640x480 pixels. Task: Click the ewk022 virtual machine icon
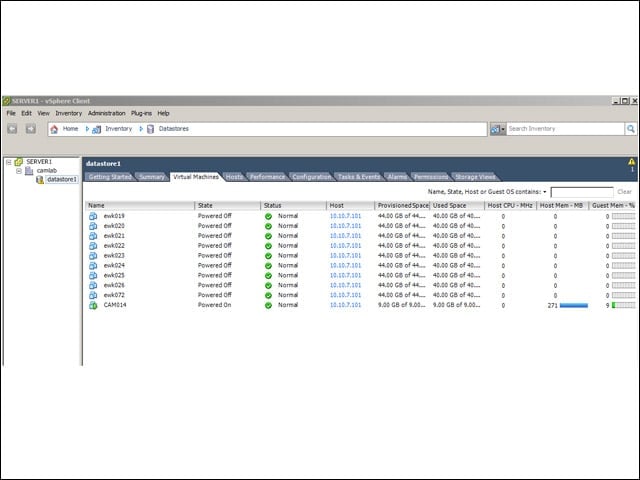93,246
